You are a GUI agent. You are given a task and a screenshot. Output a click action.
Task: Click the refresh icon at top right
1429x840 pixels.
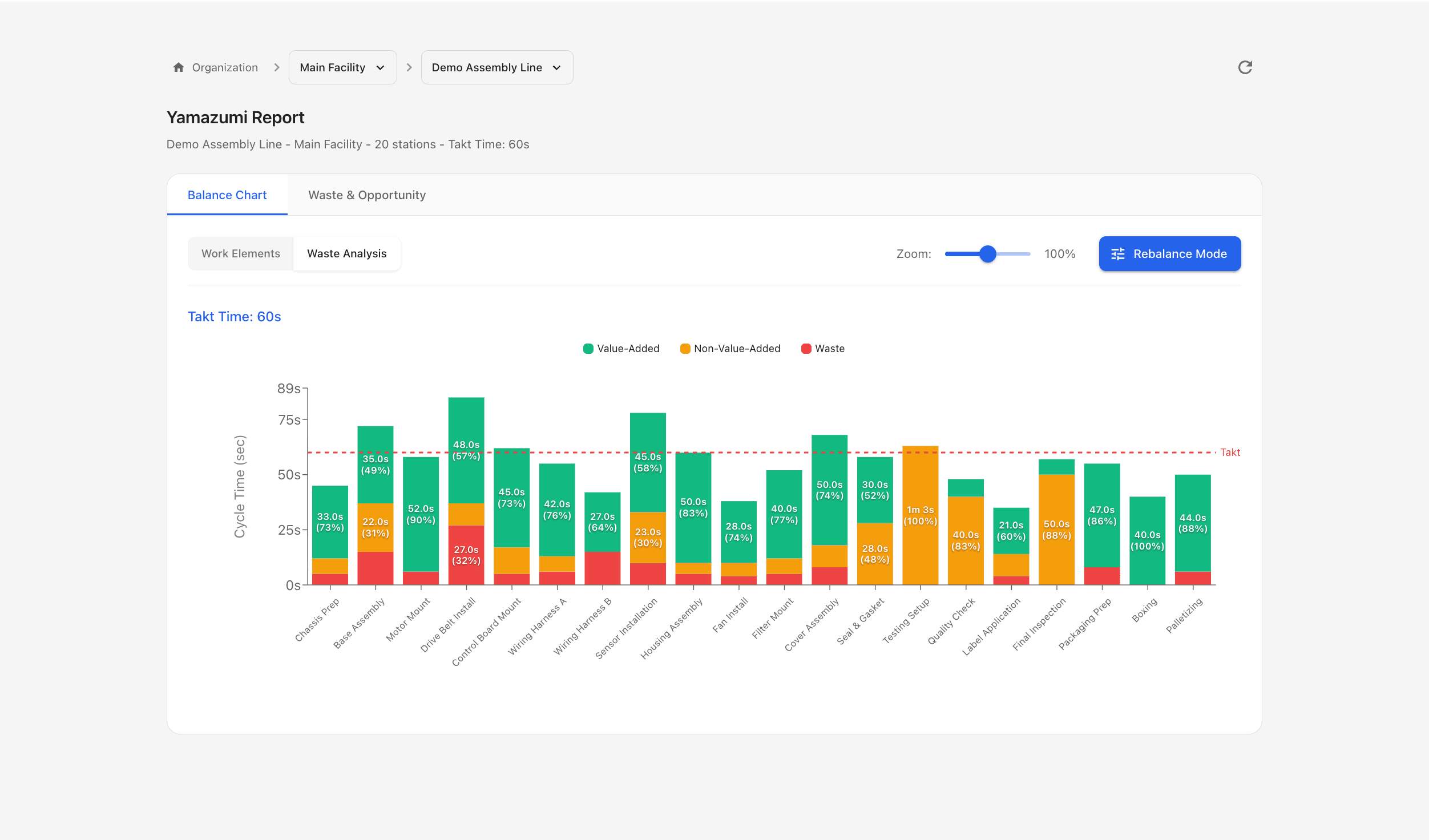tap(1246, 67)
